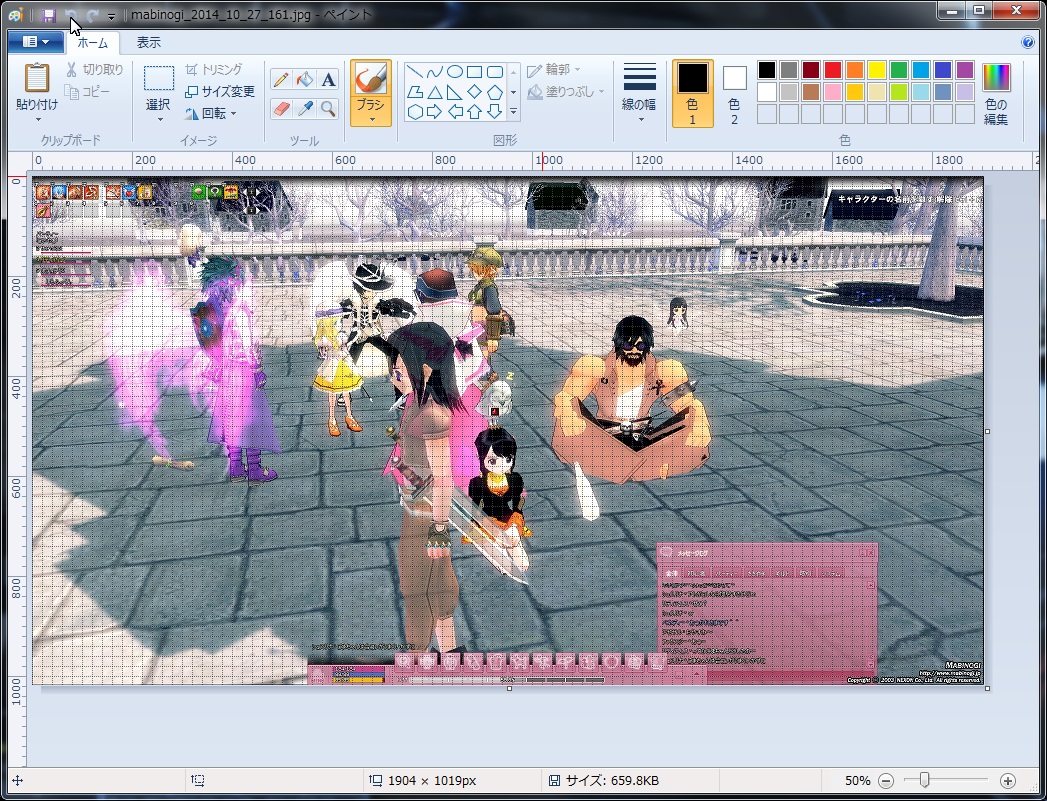Click the Paste clipboard icon
1047x801 pixels.
37,78
